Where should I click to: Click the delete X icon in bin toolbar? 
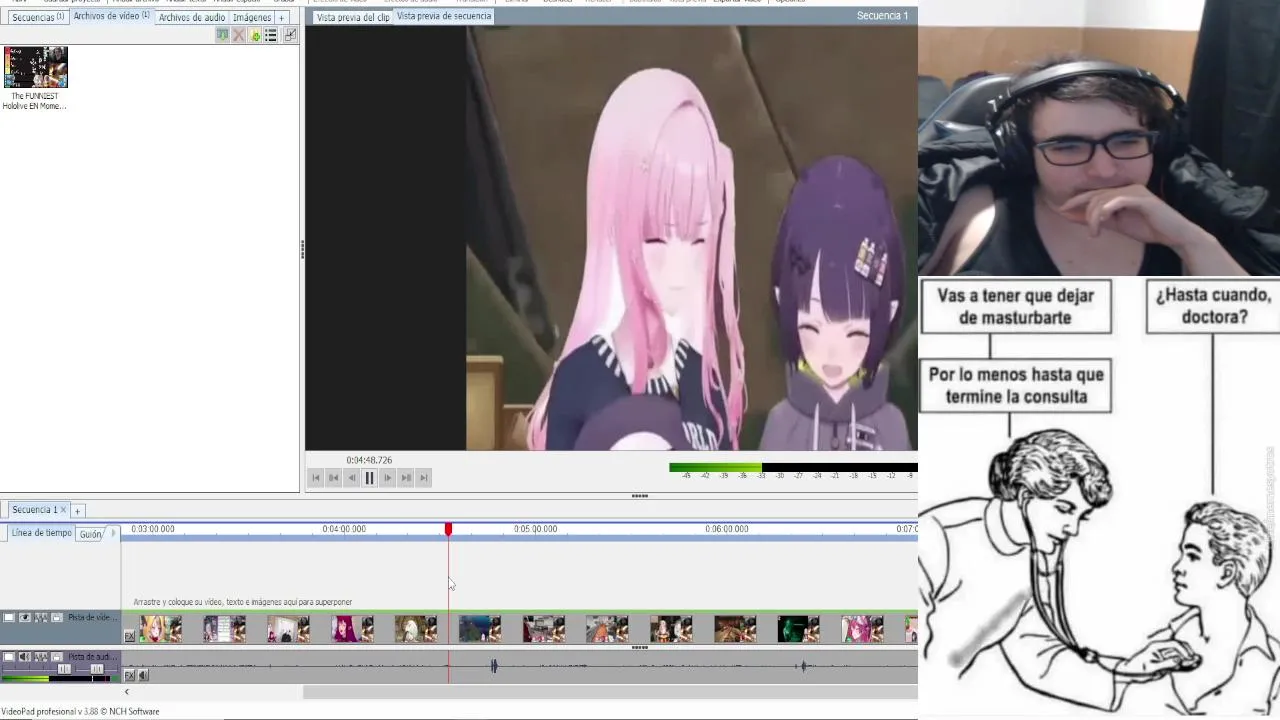pyautogui.click(x=238, y=35)
